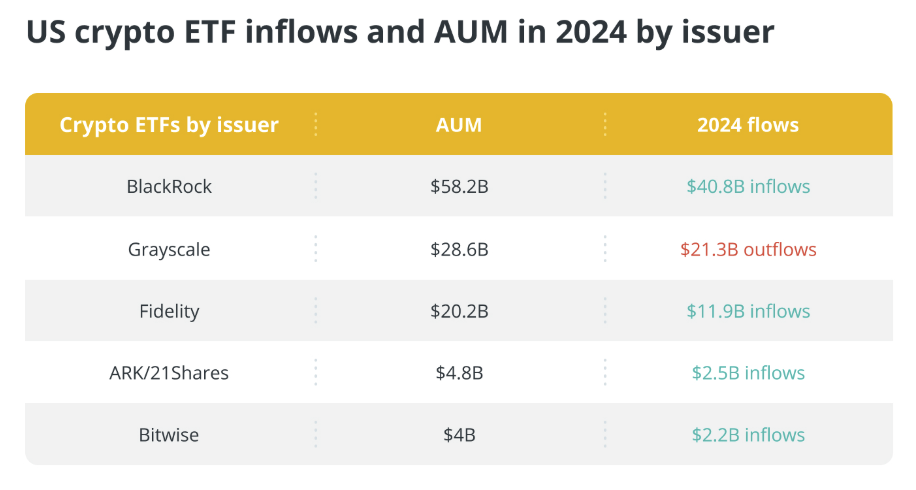Click the '$2.5B inflows' entry
This screenshot has height=490, width=916.
pyautogui.click(x=748, y=373)
